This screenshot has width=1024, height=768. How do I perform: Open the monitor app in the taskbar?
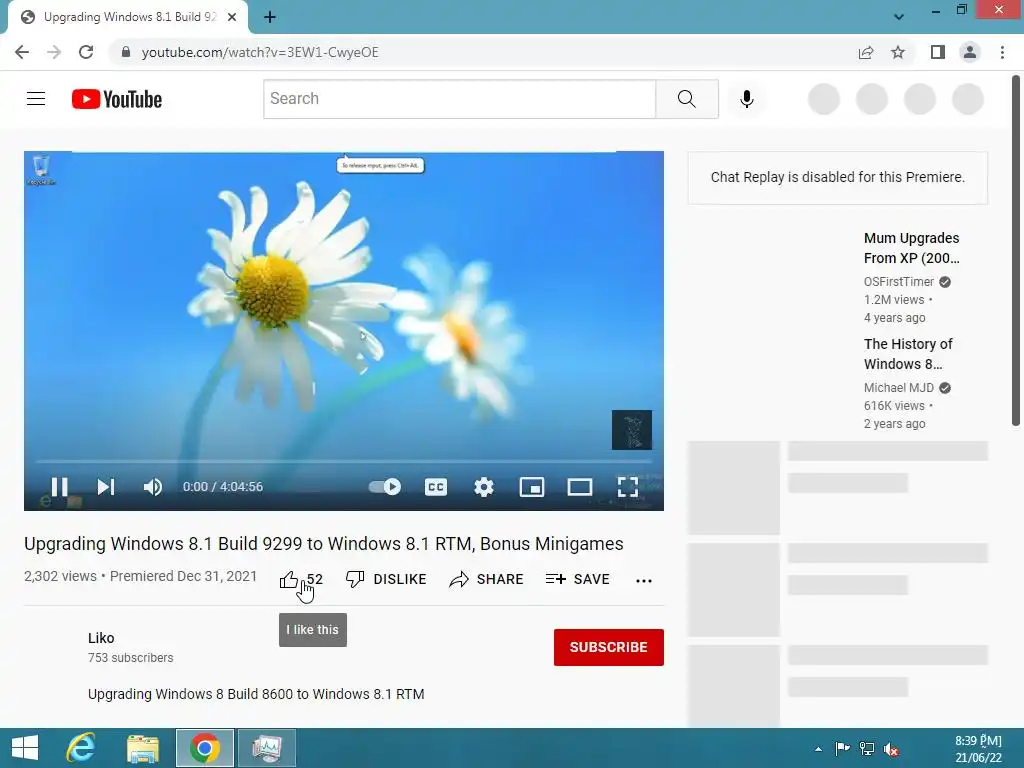[x=266, y=748]
